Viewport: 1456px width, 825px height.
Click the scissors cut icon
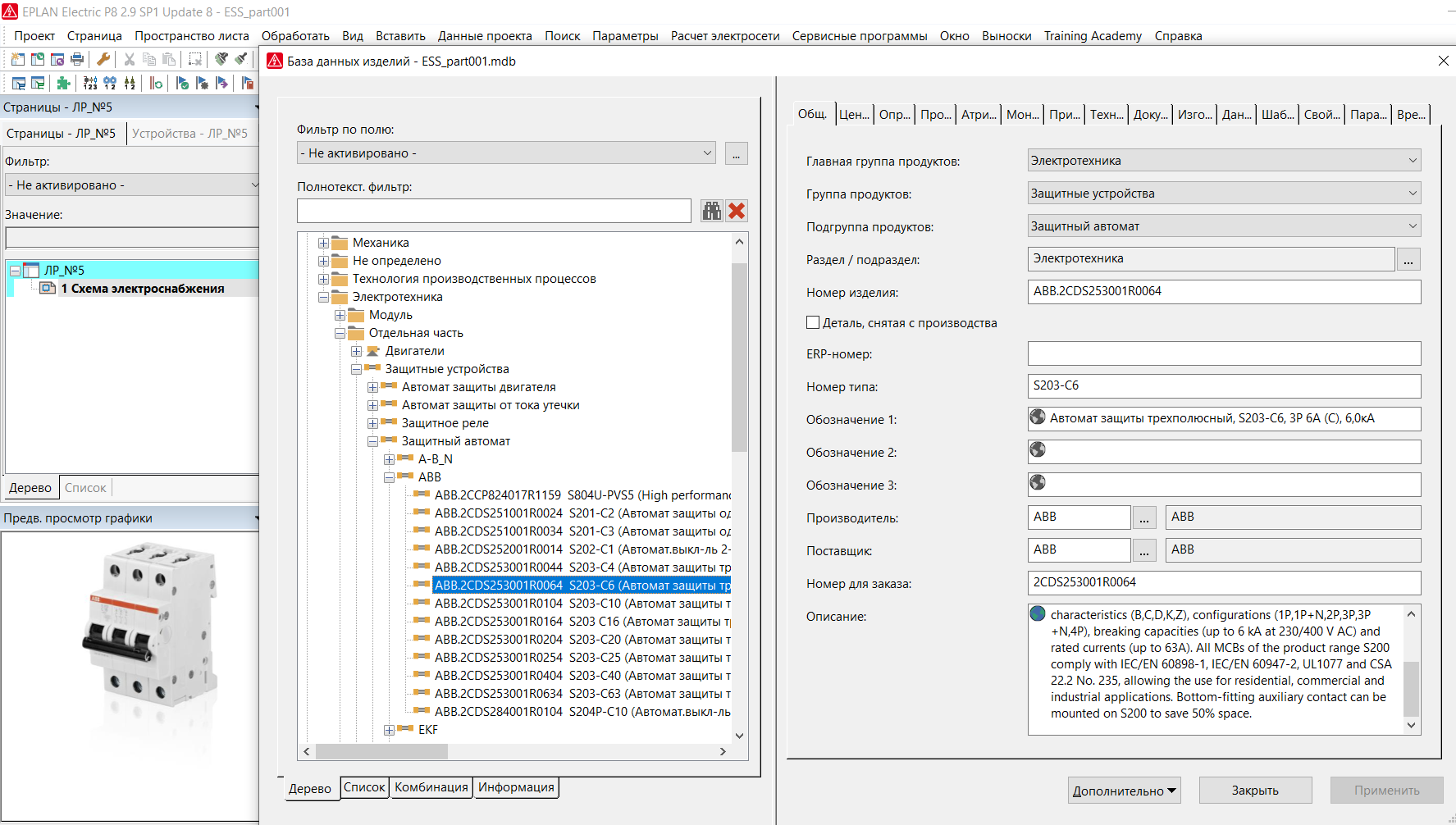[x=130, y=59]
